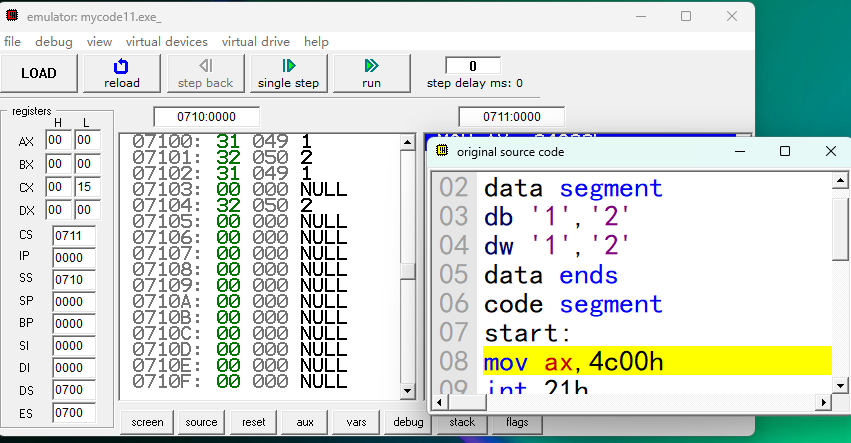The width and height of the screenshot is (851, 443).
Task: Click source code vertical scroll up arrow
Action: (840, 180)
